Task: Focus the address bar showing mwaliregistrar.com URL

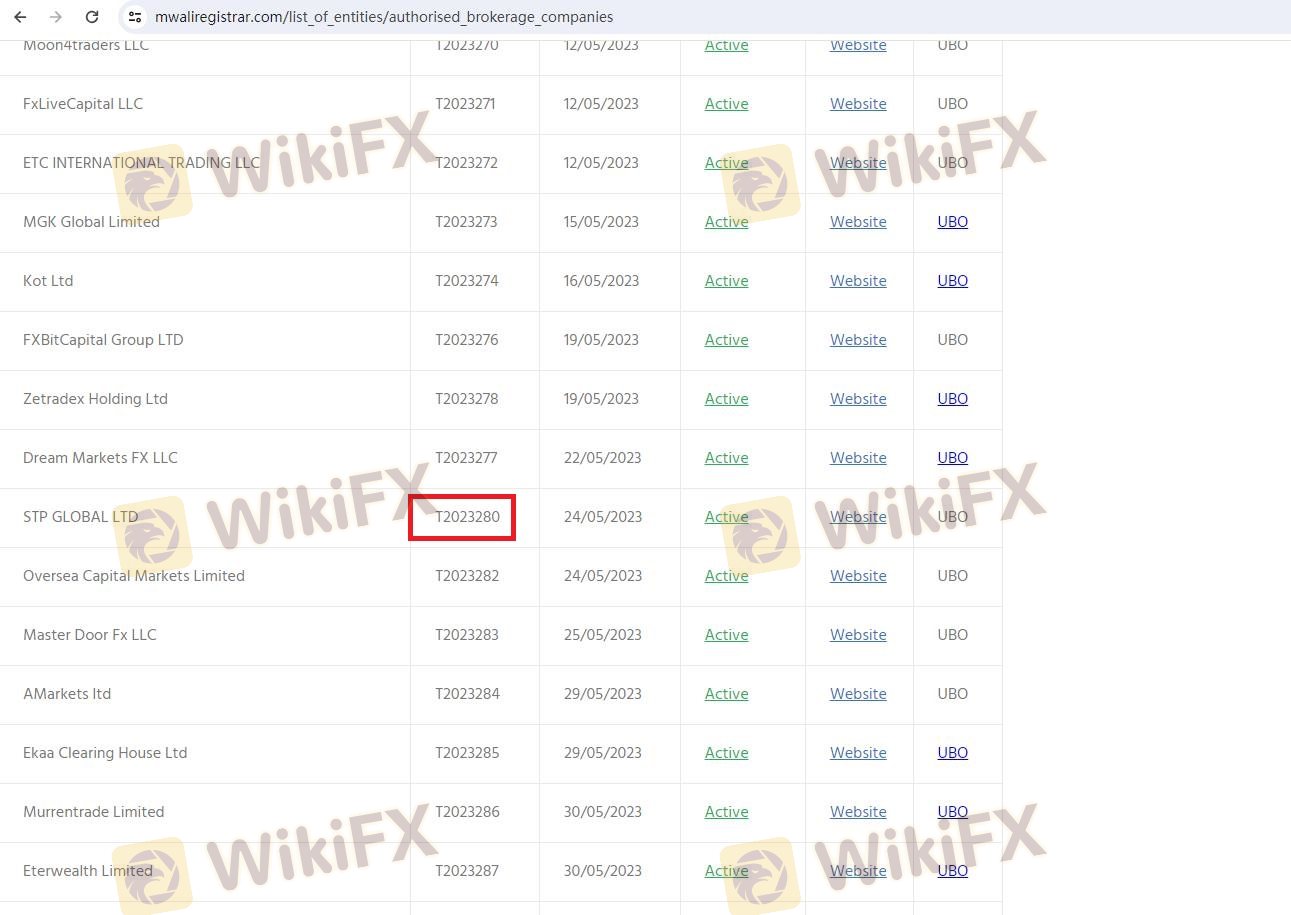Action: coord(384,17)
